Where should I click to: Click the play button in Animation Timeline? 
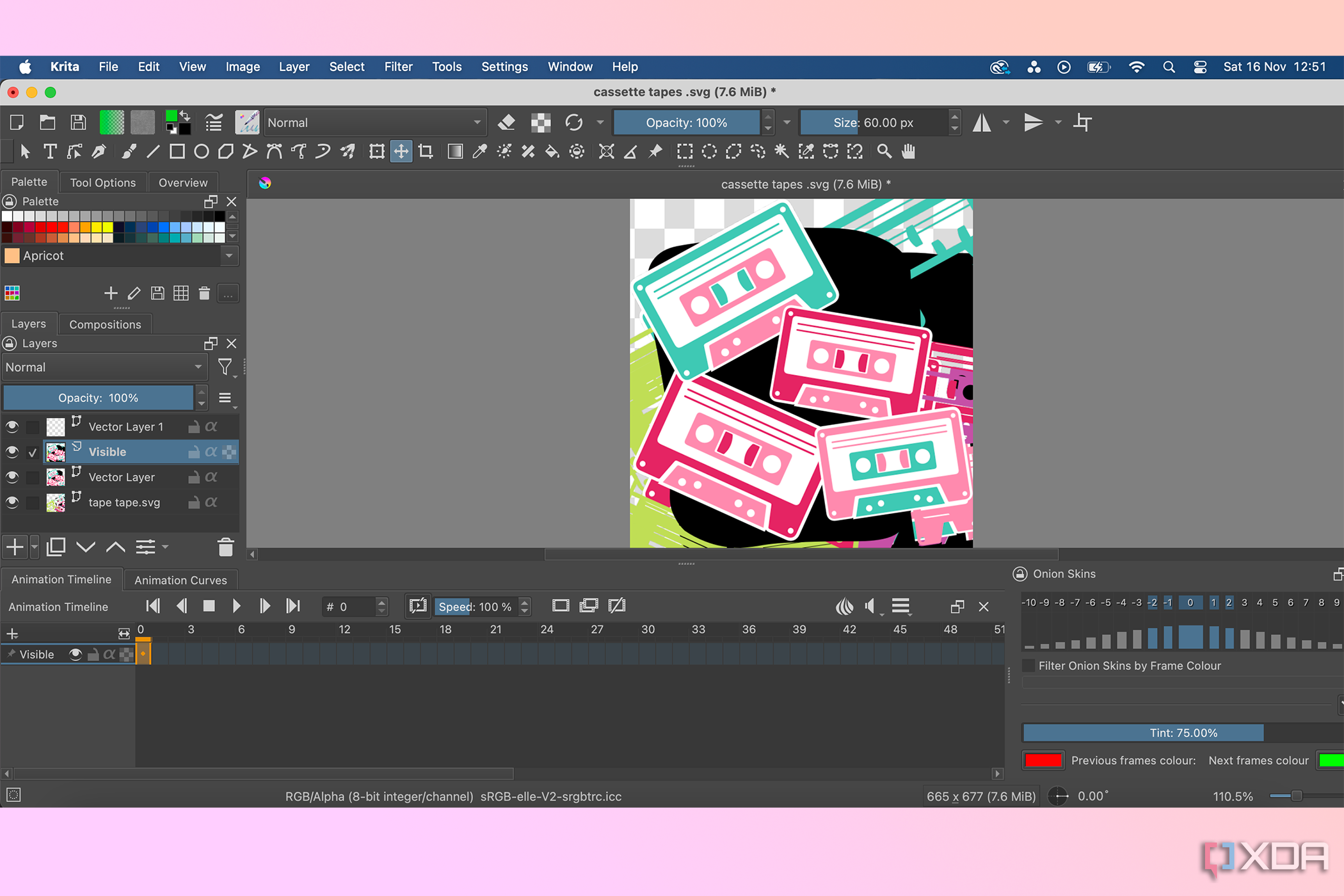pos(238,606)
